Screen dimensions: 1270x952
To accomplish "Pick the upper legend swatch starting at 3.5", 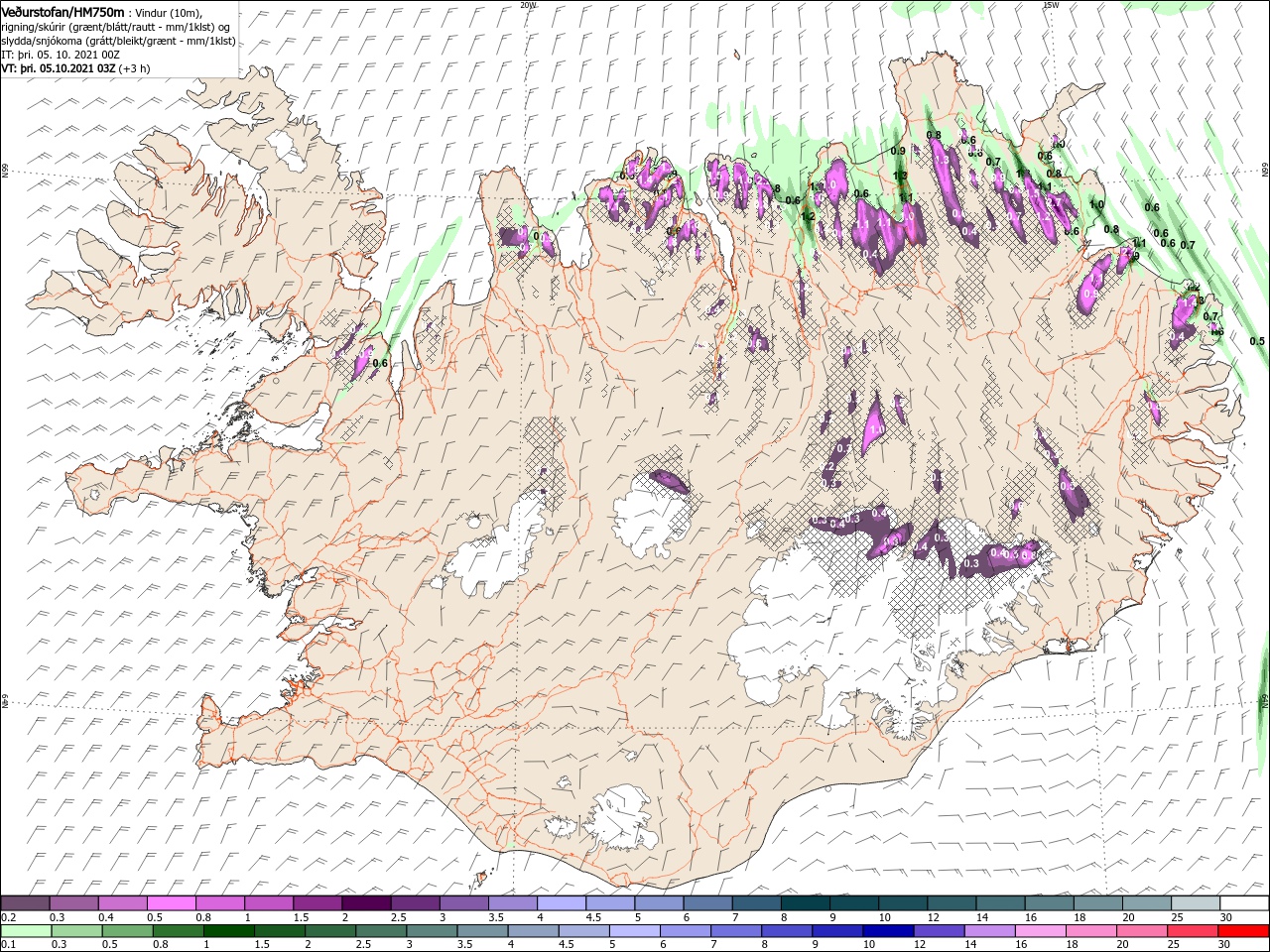I will click(x=512, y=903).
